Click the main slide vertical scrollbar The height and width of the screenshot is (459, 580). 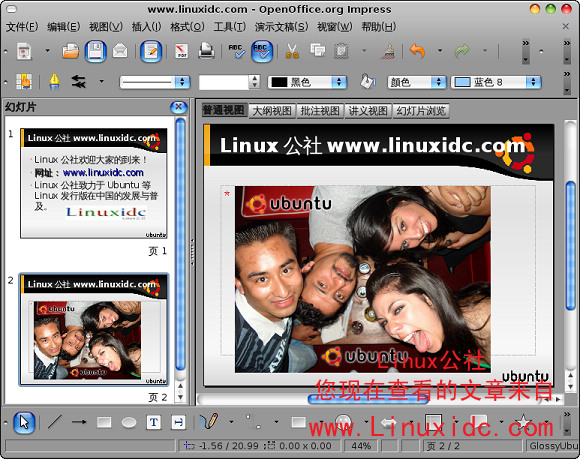pyautogui.click(x=570, y=246)
